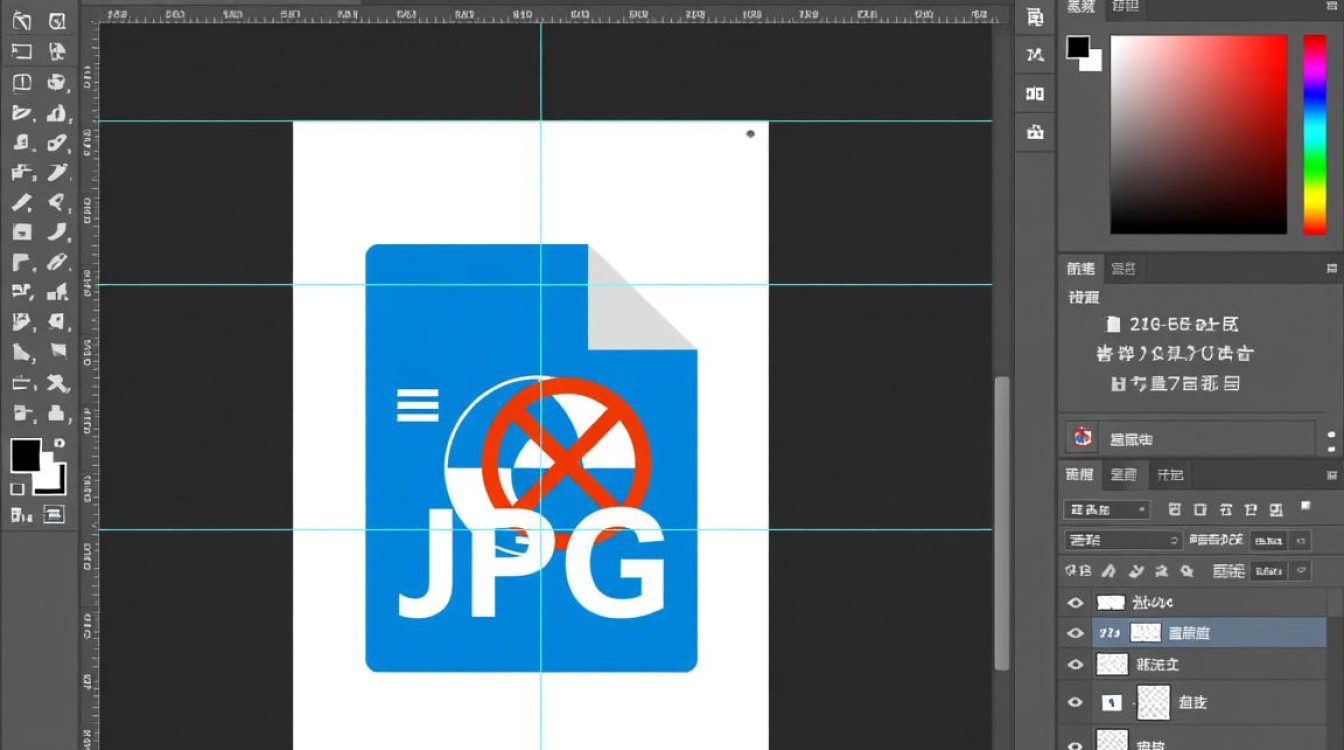Switch to the second tab in the Color panel group
The height and width of the screenshot is (750, 1344).
1125,7
